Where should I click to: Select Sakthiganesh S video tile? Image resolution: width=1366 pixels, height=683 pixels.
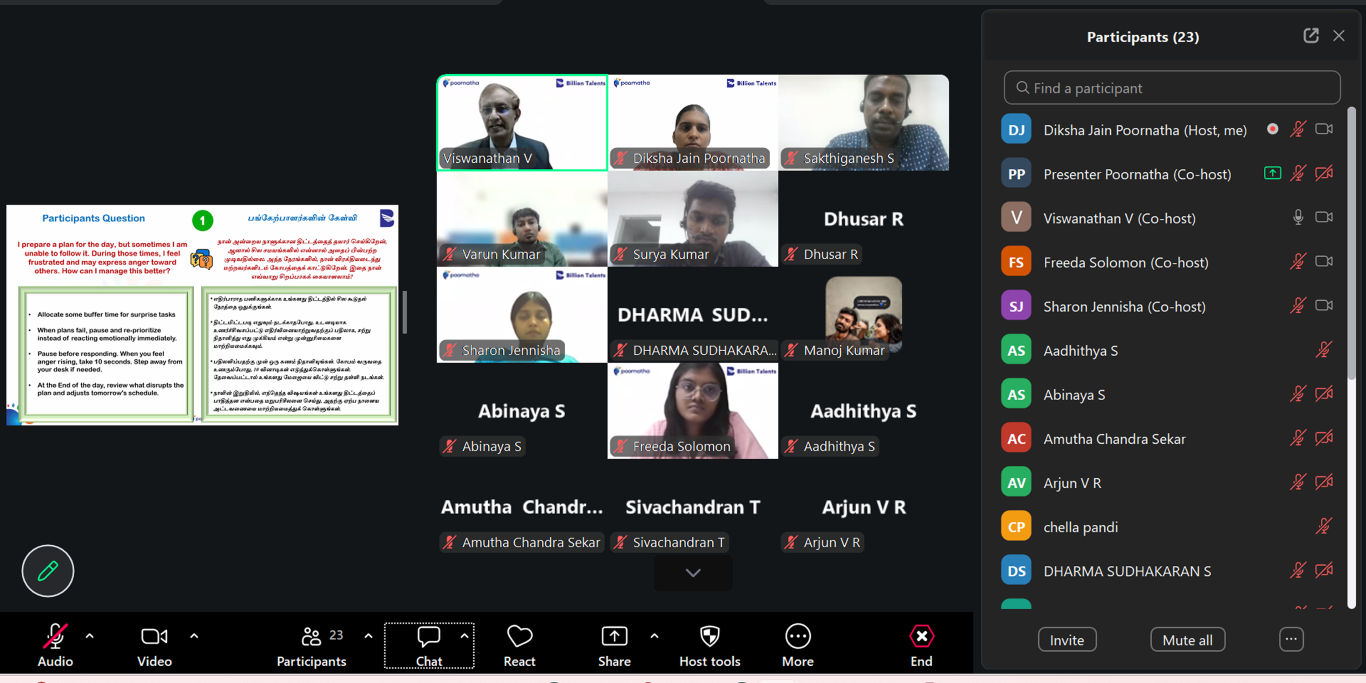pos(864,122)
